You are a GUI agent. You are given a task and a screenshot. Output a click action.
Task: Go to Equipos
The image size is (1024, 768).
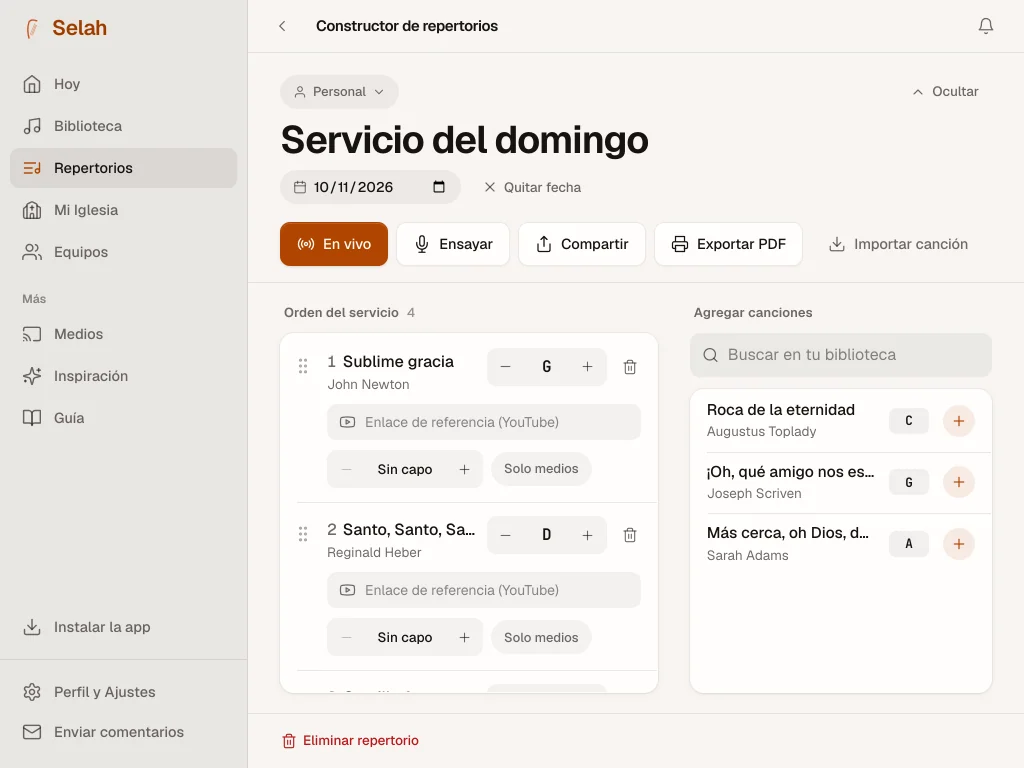[123, 252]
